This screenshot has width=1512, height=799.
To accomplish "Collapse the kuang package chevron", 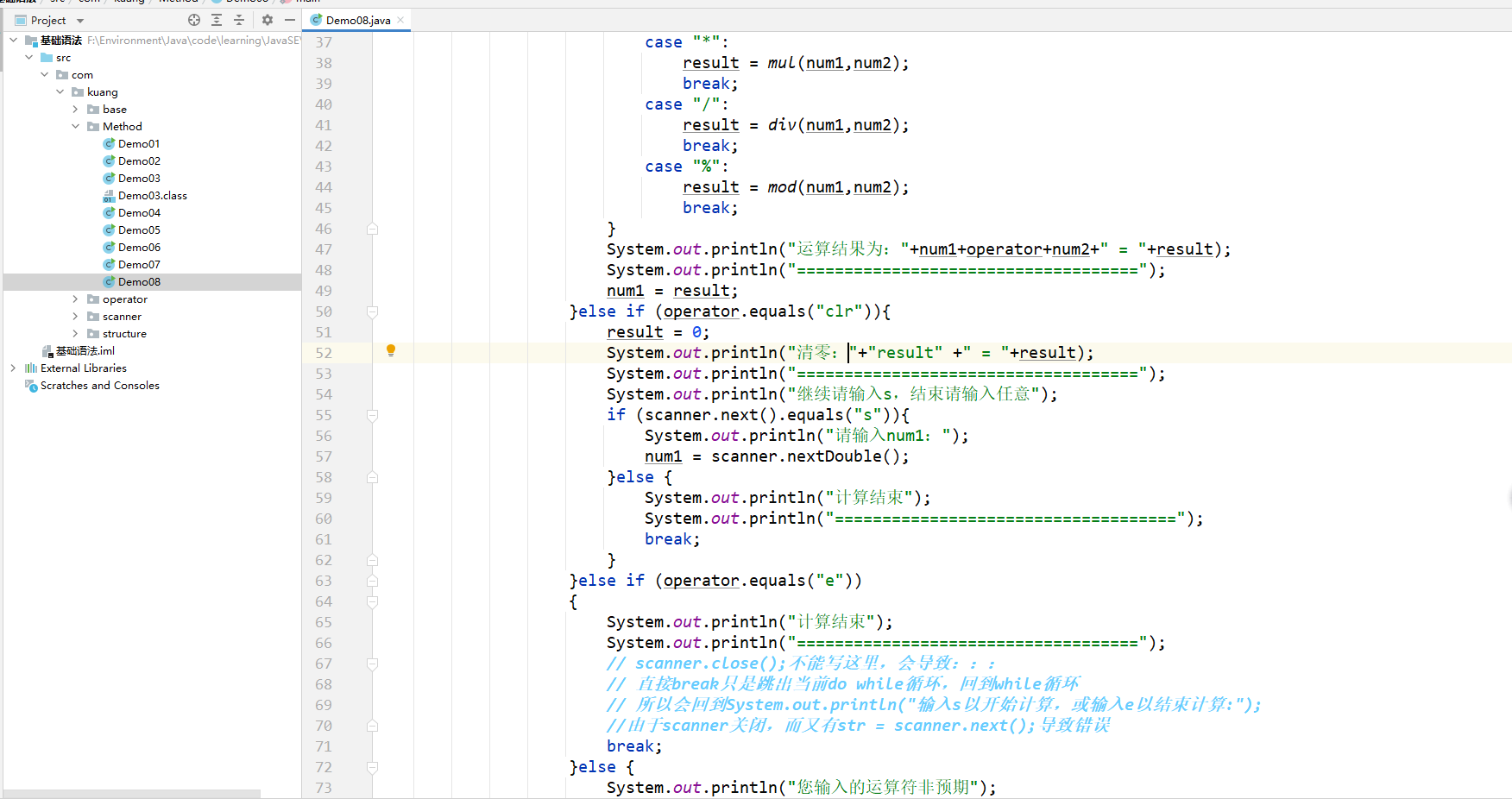I will 60,91.
